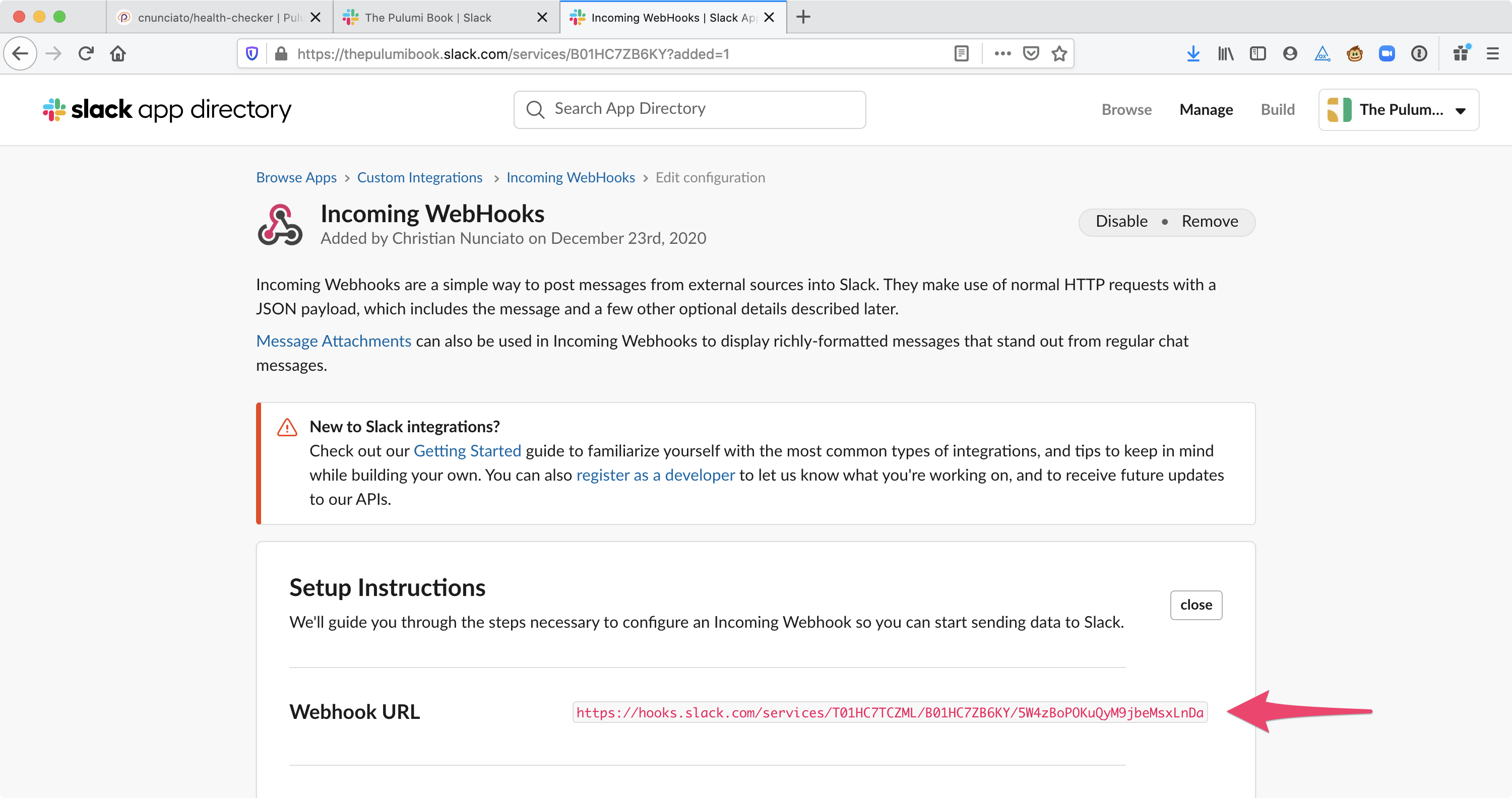The height and width of the screenshot is (798, 1512).
Task: Reload the current page
Action: pos(86,54)
